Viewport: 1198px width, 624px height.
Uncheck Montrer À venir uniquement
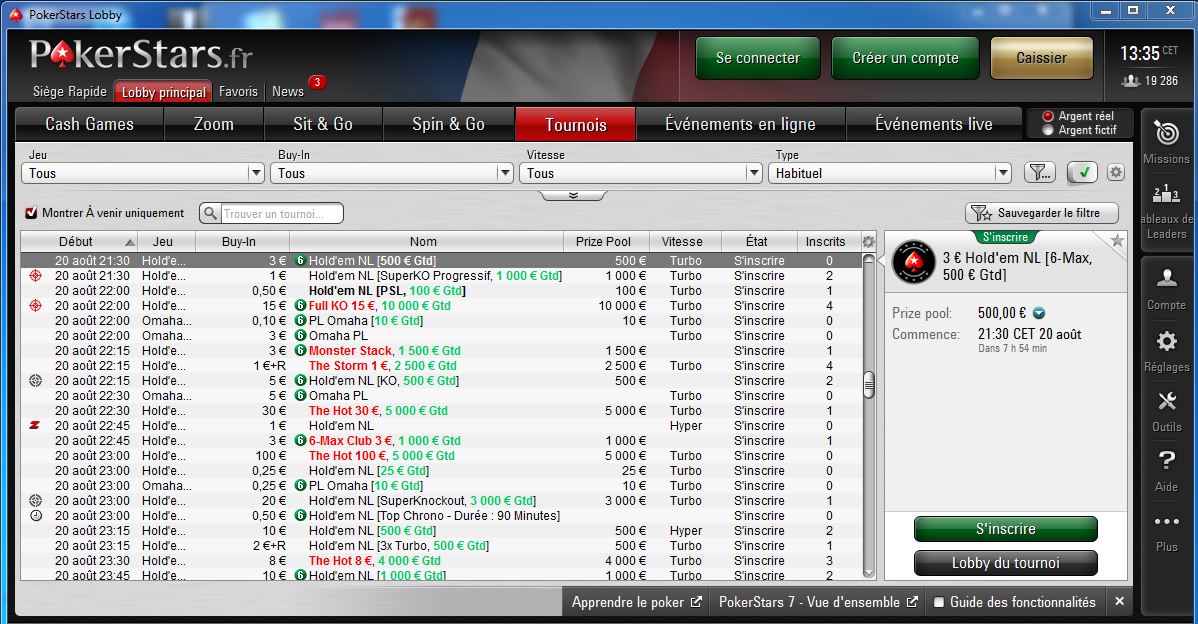31,213
